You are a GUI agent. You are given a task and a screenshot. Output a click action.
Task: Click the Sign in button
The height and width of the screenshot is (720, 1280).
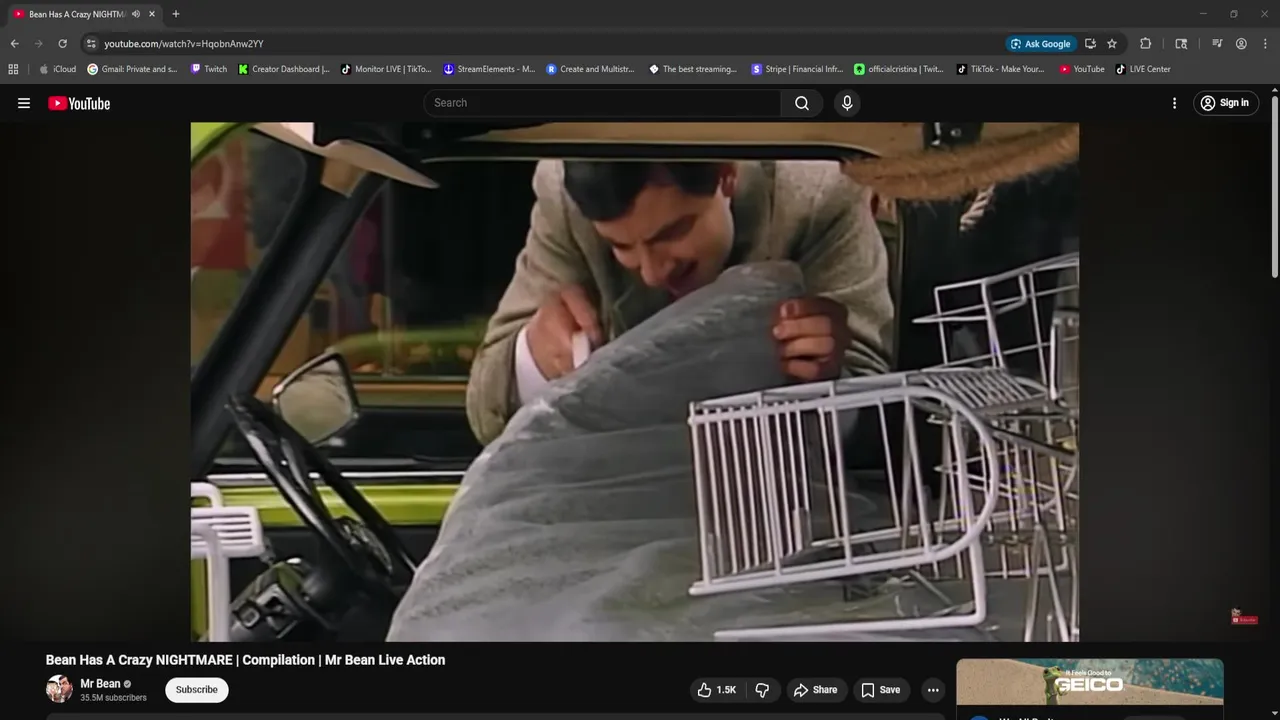1225,103
